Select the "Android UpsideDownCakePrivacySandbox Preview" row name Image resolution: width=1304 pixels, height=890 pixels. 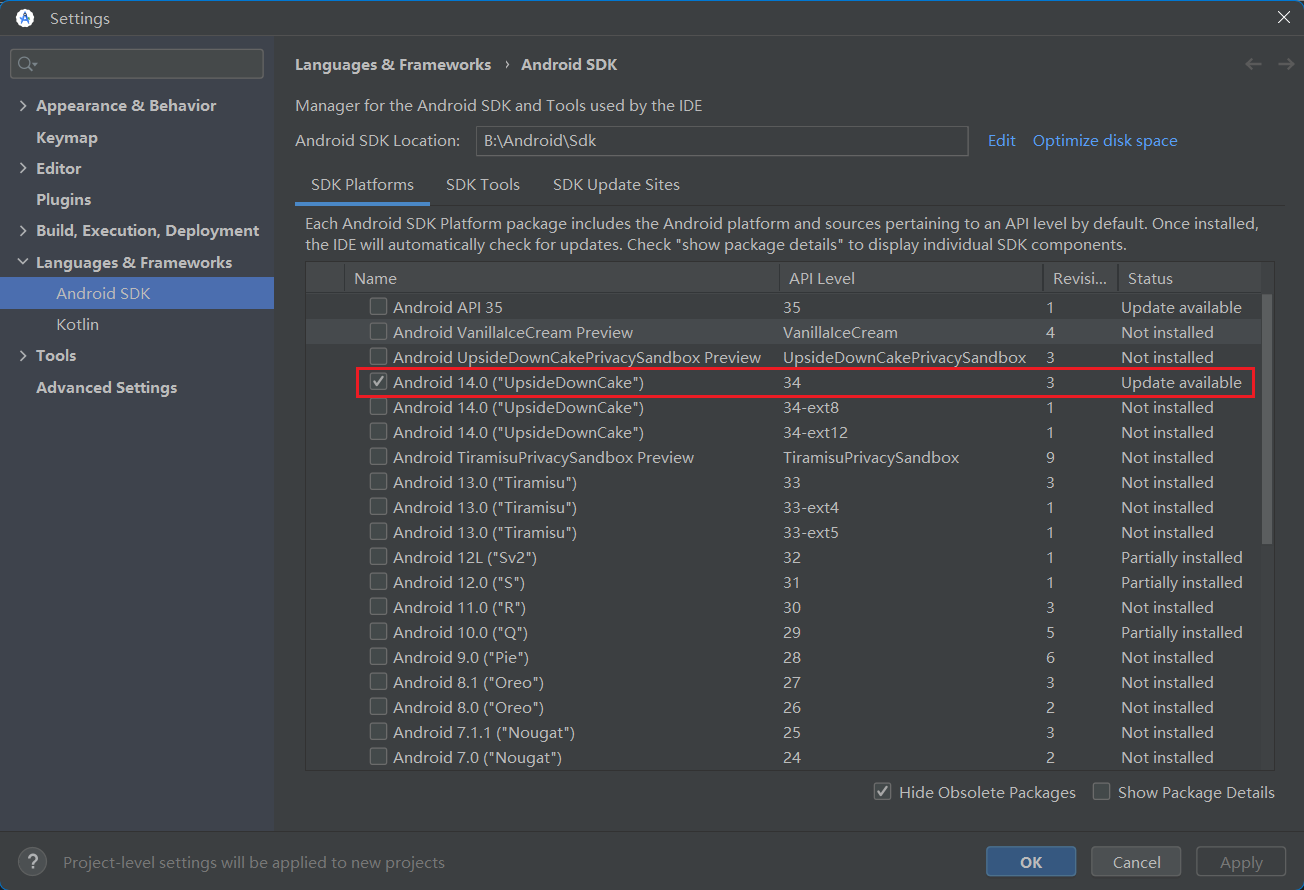pyautogui.click(x=577, y=357)
